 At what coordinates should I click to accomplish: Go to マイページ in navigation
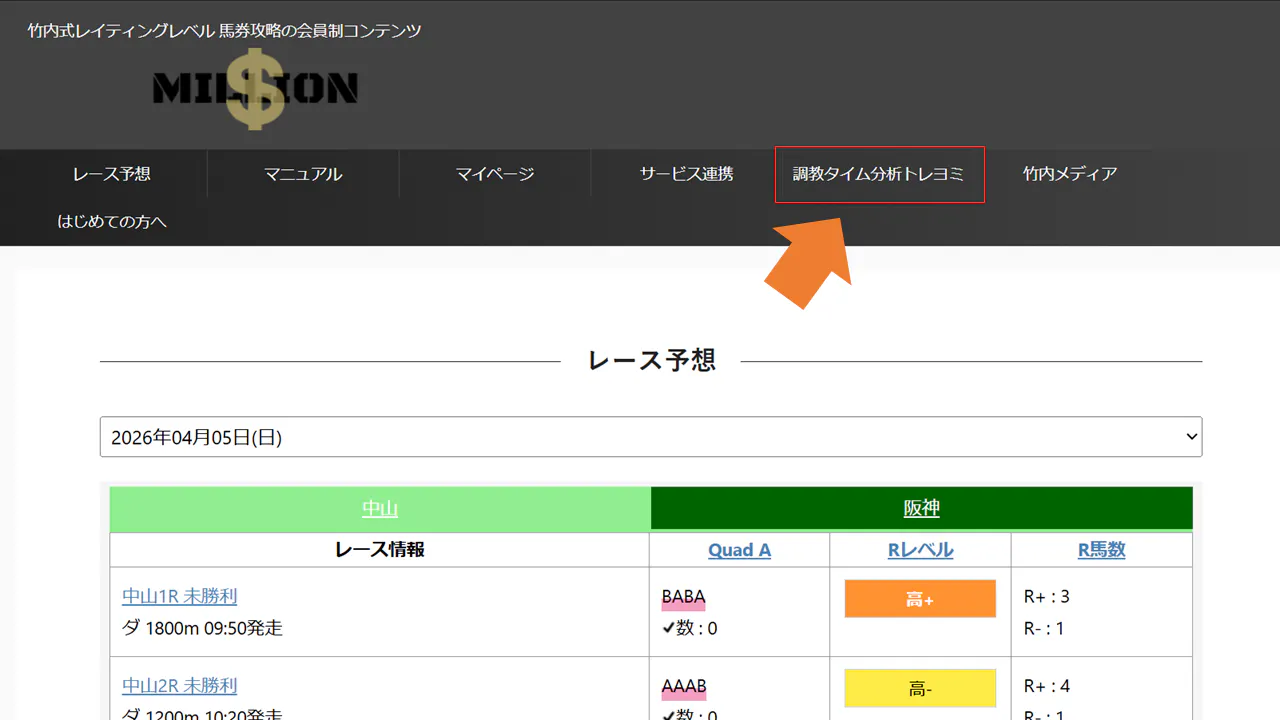[x=495, y=174]
